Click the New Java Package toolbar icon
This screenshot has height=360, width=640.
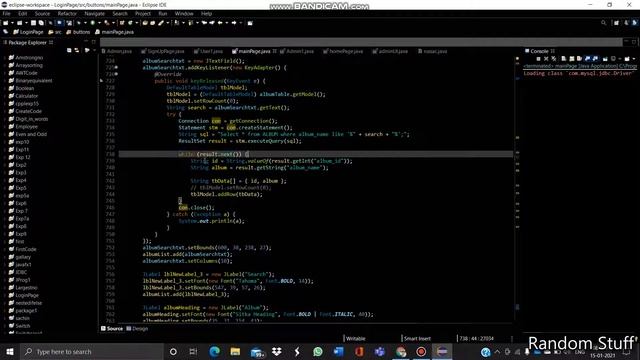coord(122,23)
